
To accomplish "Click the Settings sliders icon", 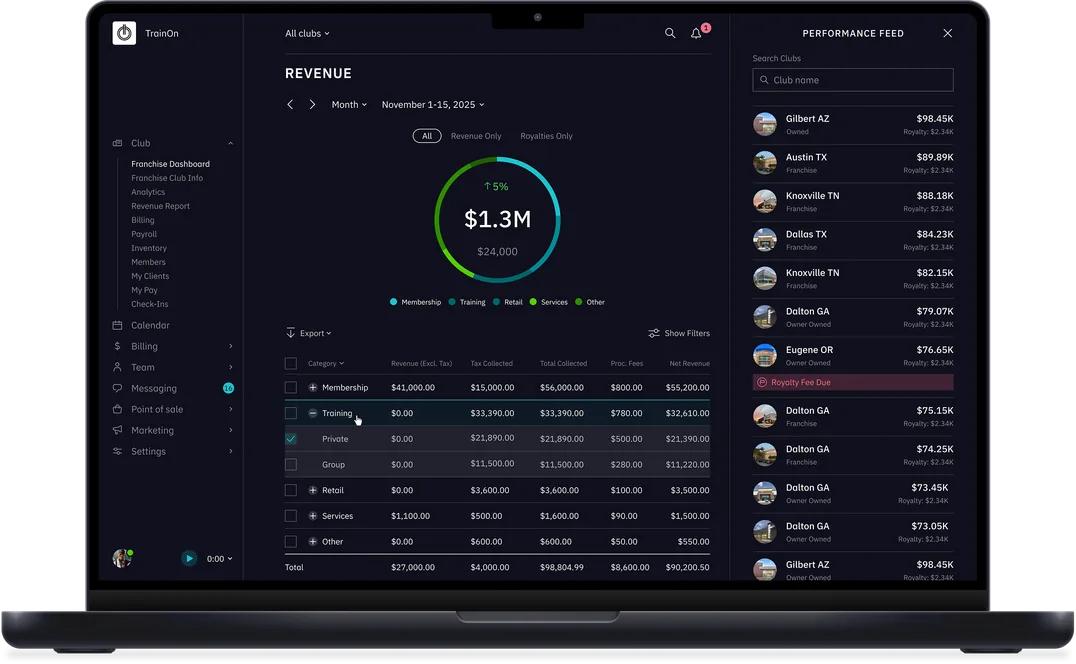I will [x=117, y=451].
